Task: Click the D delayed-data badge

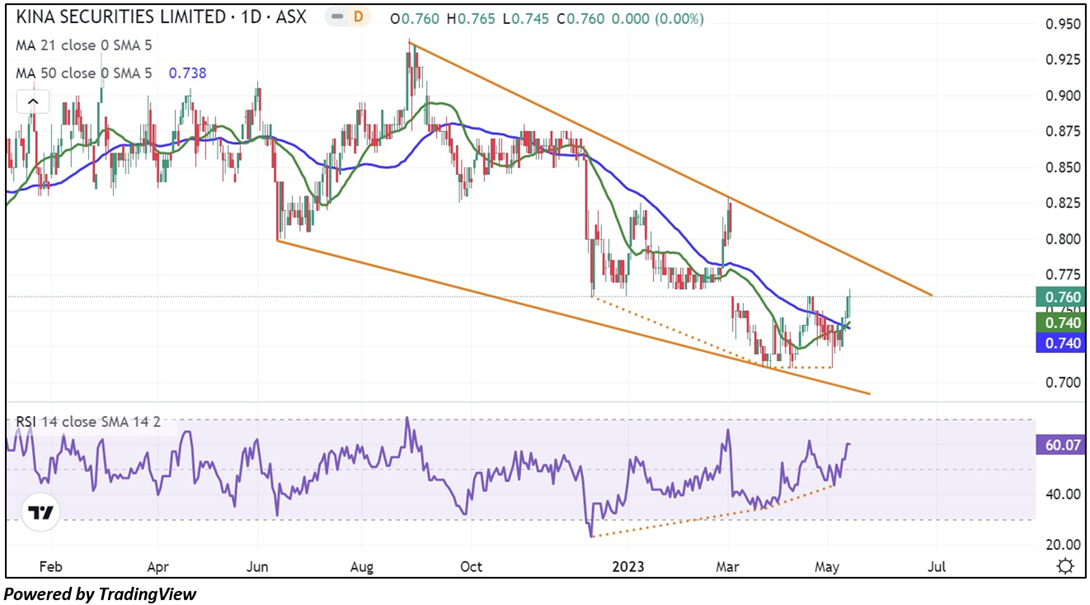Action: 359,17
